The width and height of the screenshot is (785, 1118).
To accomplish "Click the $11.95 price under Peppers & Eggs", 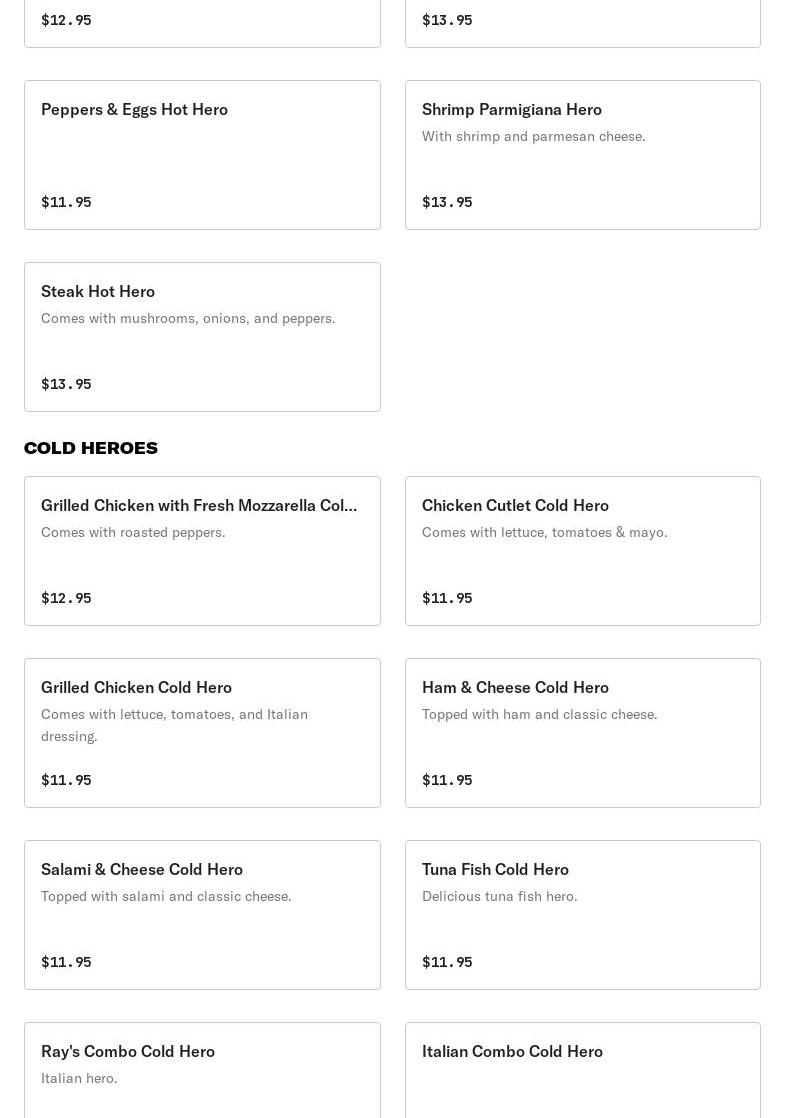I will pos(66,202).
